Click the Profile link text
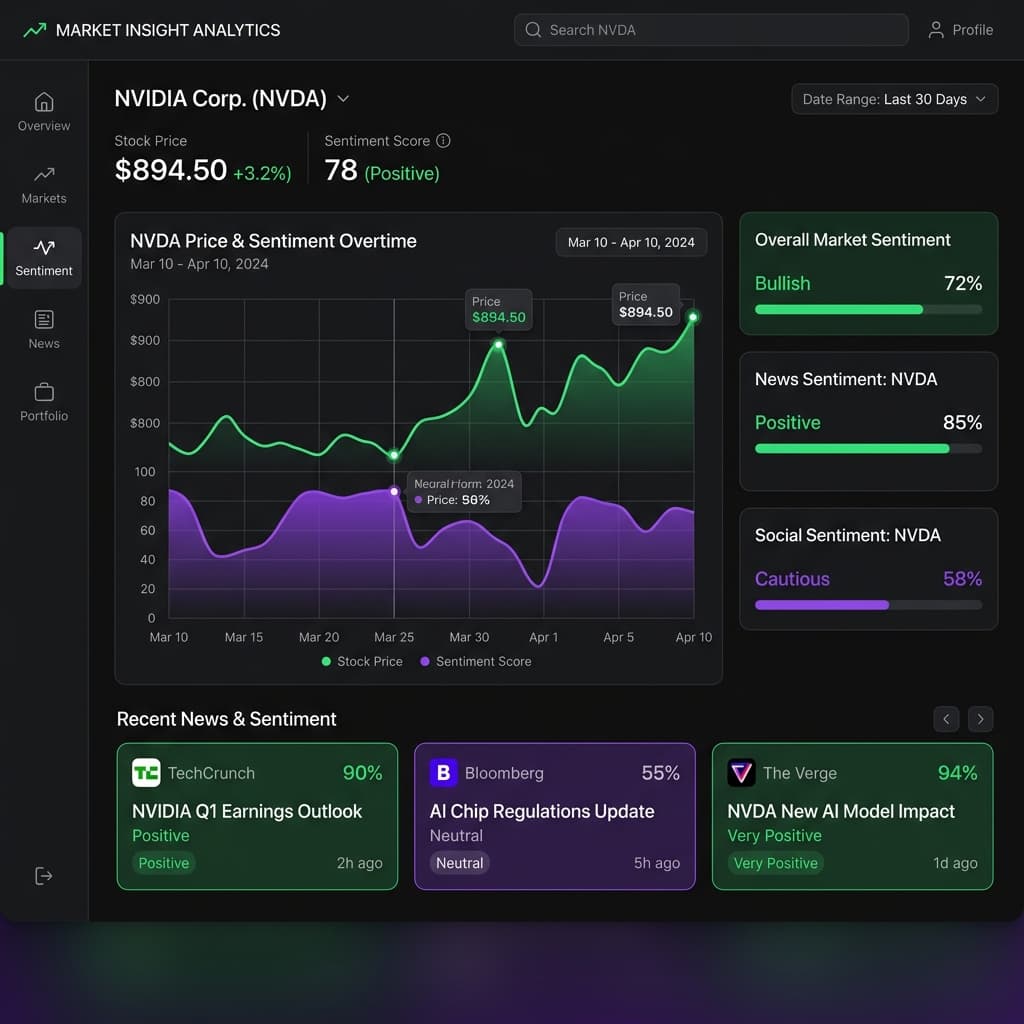The image size is (1024, 1024). 972,30
